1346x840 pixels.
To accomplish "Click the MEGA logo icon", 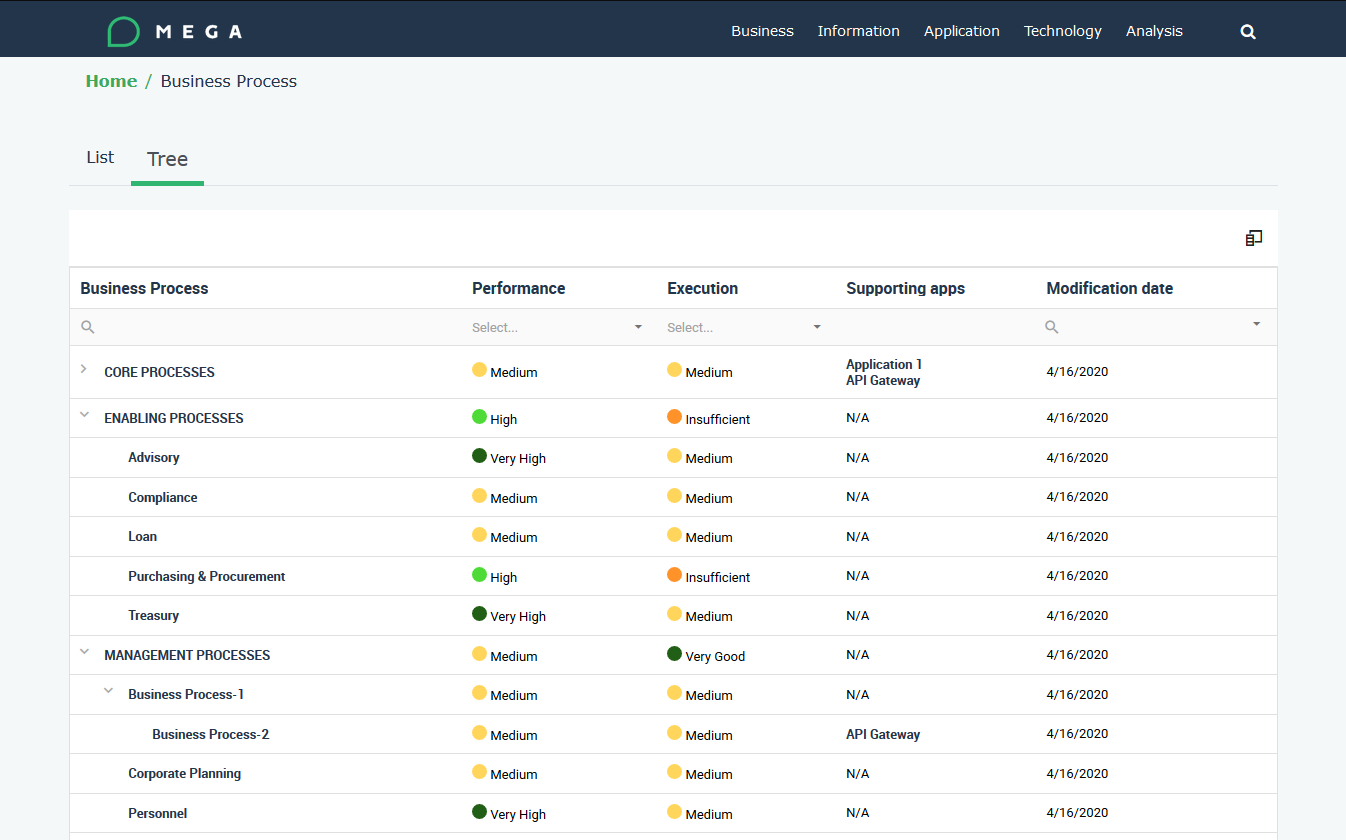I will 123,32.
